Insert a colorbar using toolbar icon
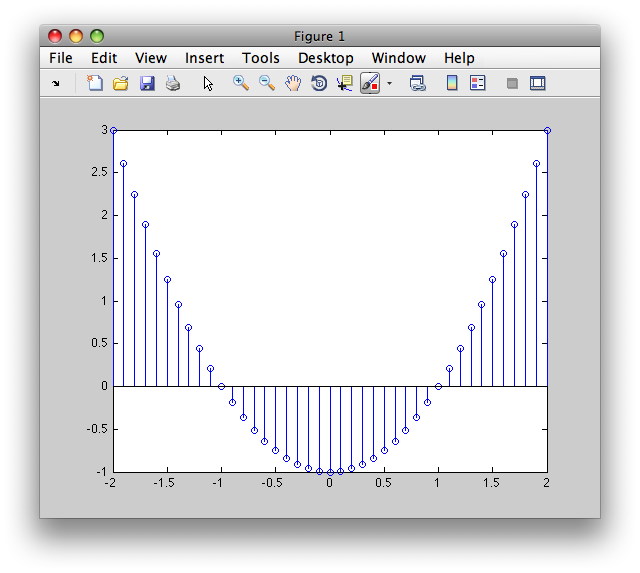This screenshot has height=573, width=640. [452, 83]
